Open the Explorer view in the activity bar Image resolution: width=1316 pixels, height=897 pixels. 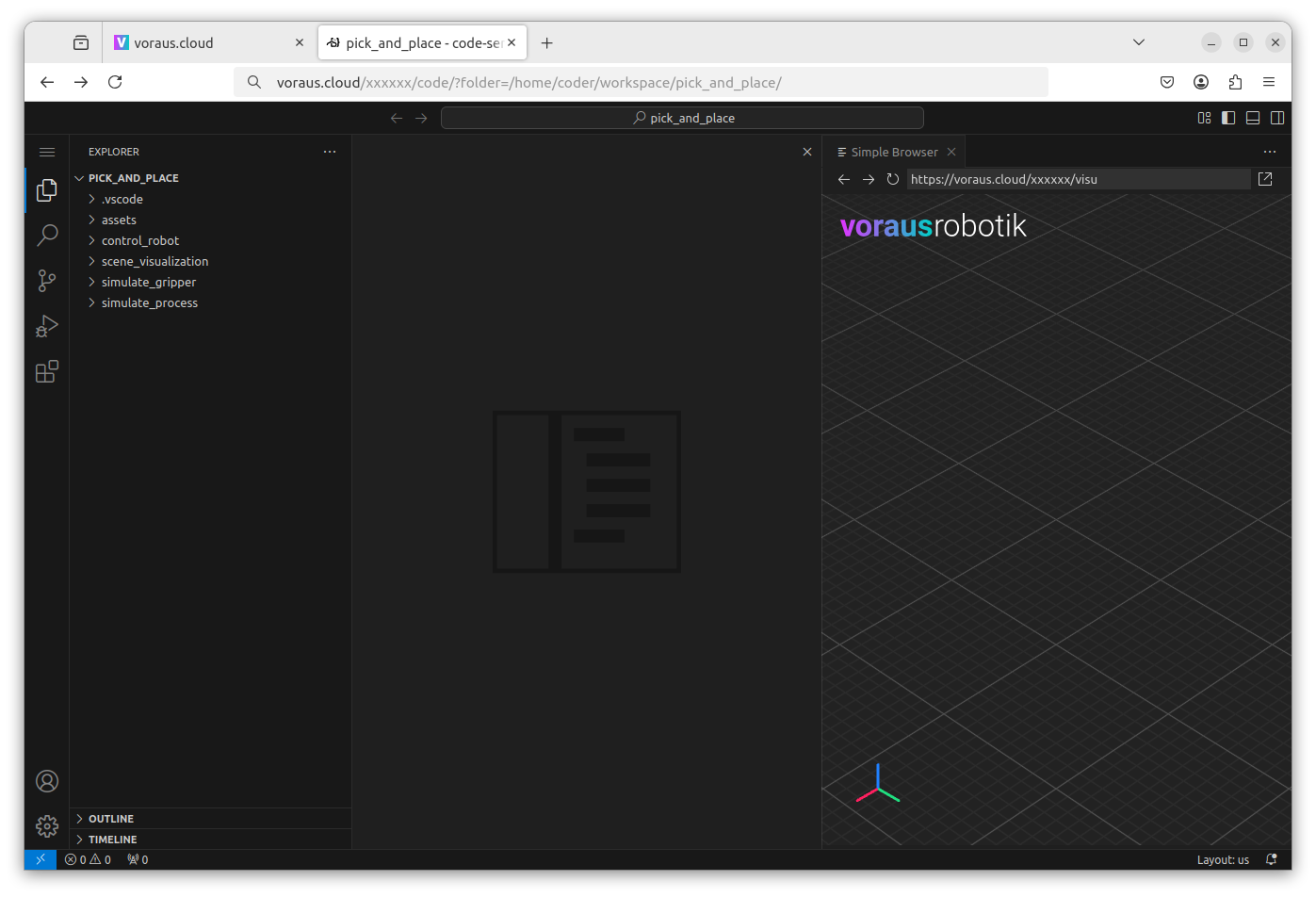coord(47,190)
